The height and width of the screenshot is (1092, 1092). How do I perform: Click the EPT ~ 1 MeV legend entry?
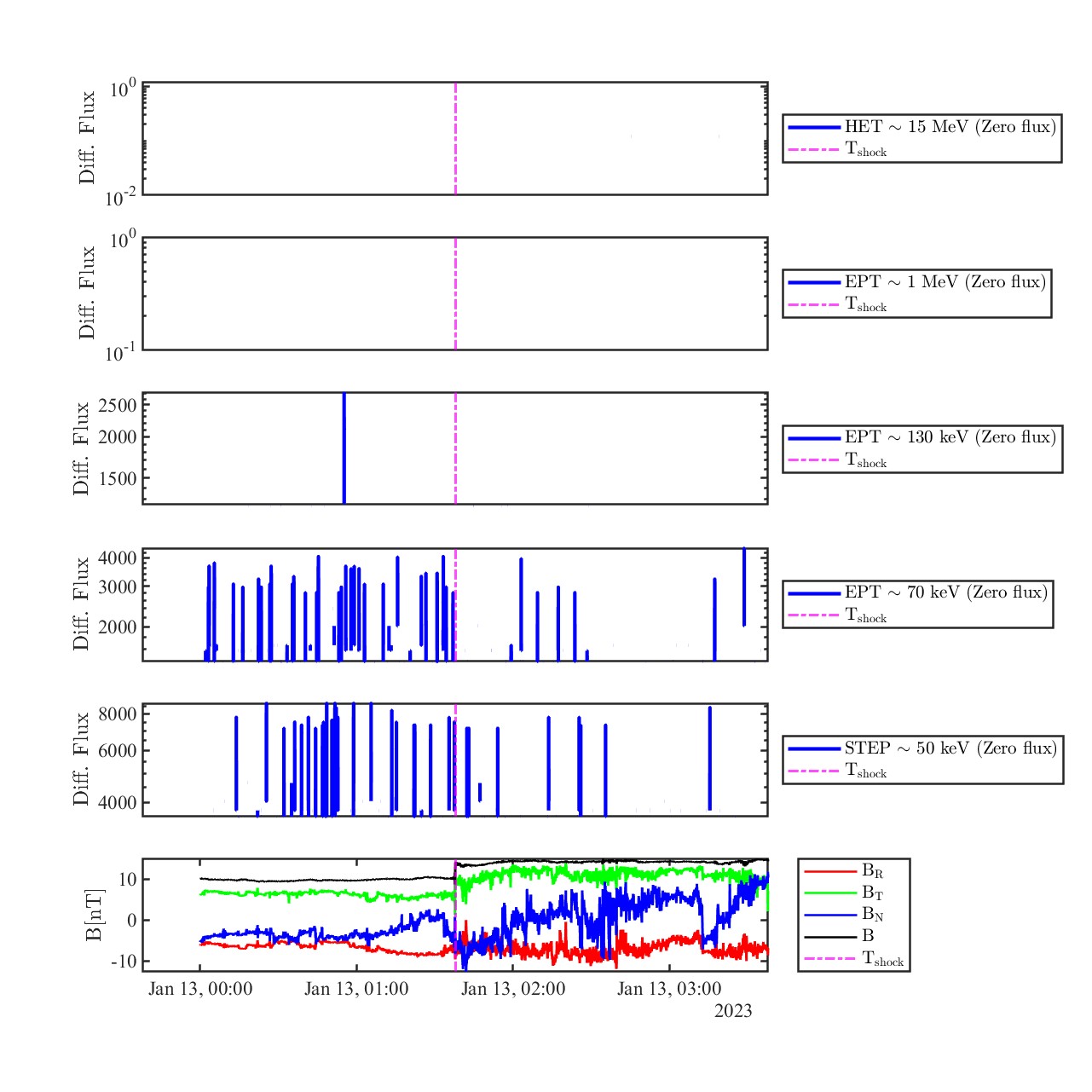pos(945,282)
